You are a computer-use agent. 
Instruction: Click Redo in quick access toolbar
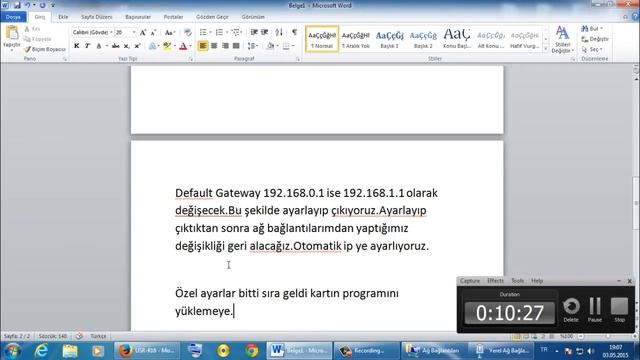42,5
